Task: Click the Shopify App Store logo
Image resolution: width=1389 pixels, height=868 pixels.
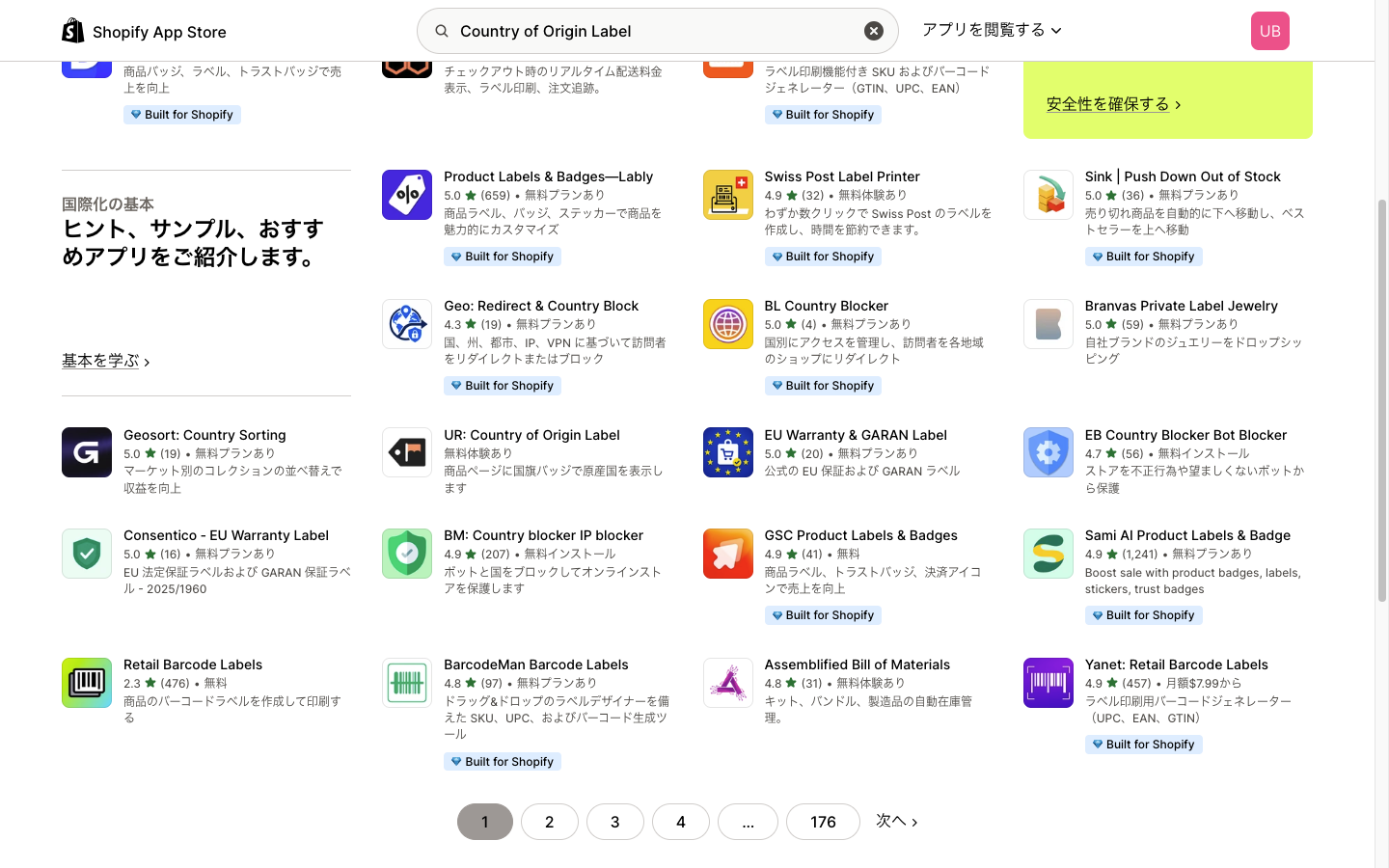Action: click(144, 31)
